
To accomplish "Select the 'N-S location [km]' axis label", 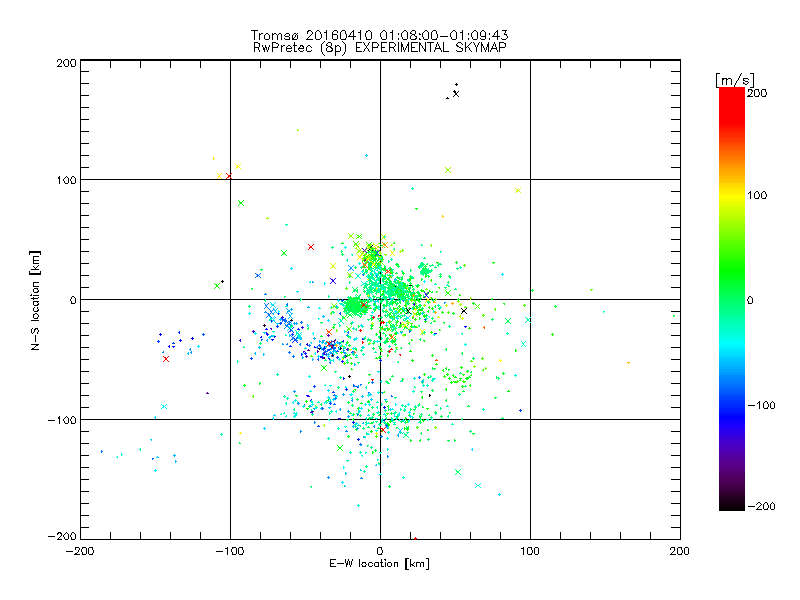I will coord(35,300).
